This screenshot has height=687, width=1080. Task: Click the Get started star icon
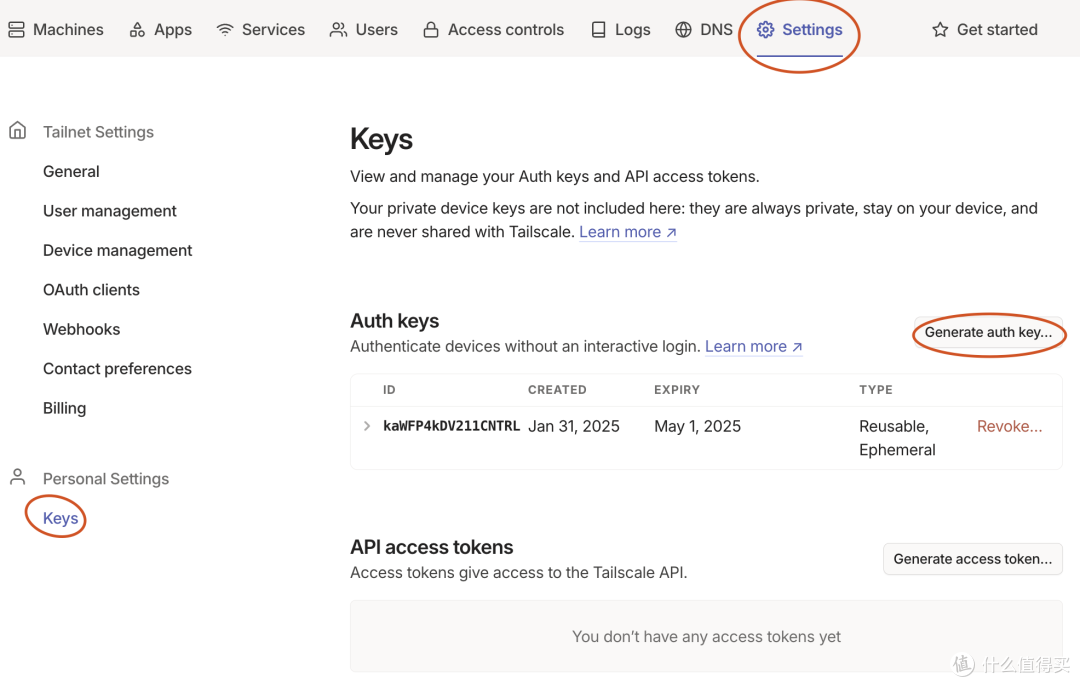pos(940,30)
